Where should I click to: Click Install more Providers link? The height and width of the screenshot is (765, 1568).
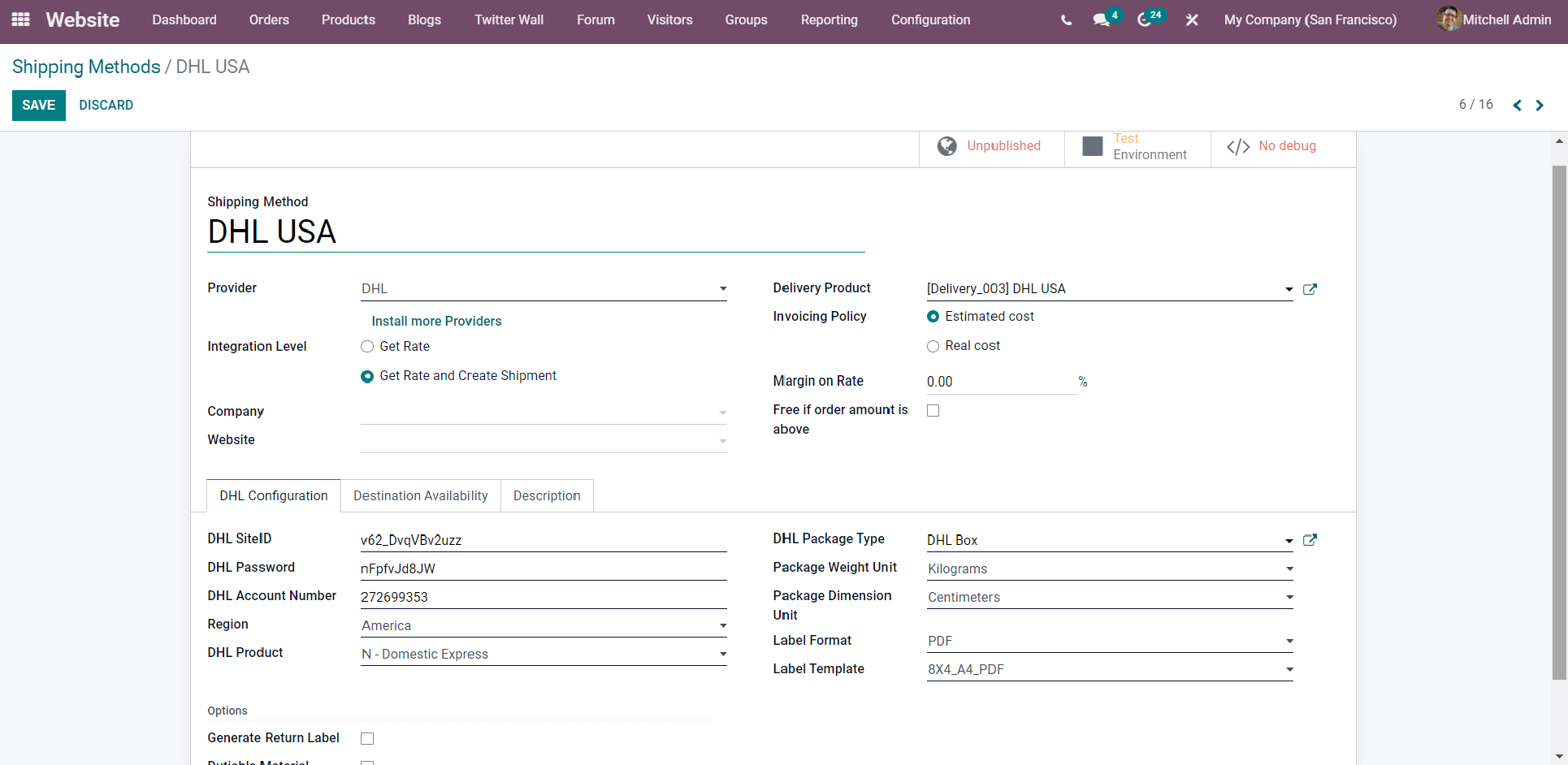(x=436, y=322)
